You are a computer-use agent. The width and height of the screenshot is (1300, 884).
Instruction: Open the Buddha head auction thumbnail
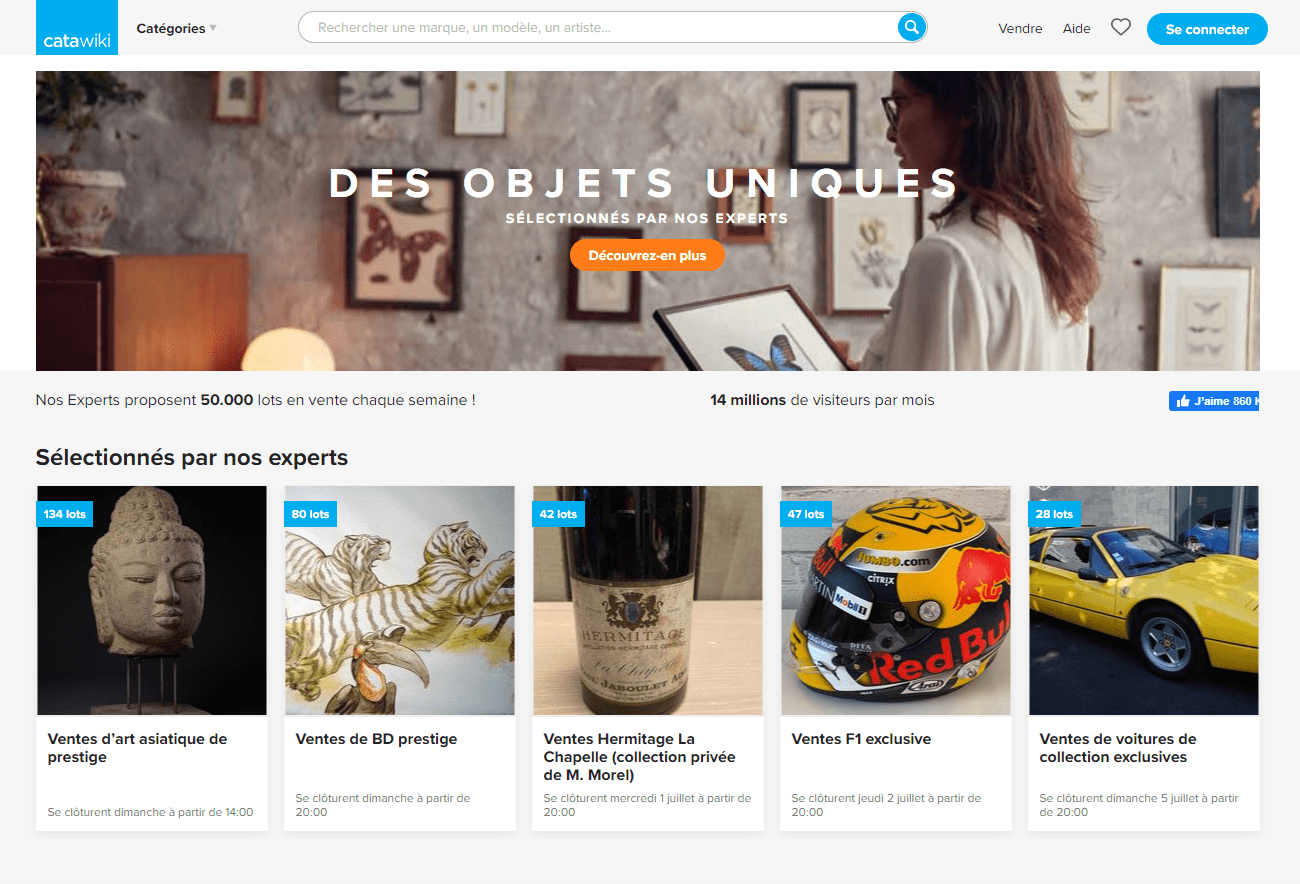pos(152,601)
